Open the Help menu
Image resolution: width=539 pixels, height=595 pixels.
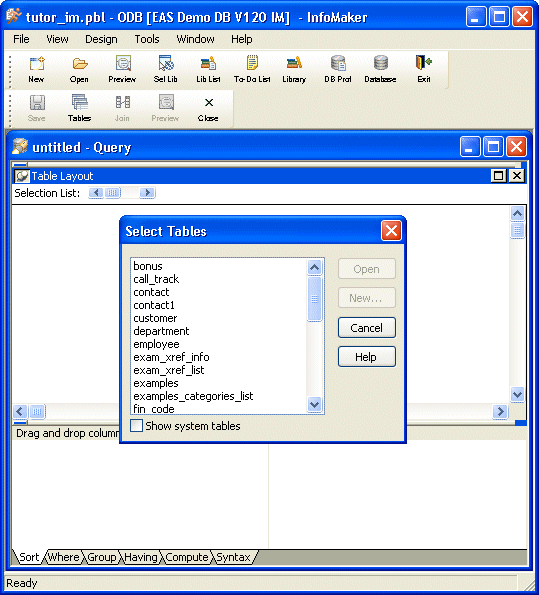(x=241, y=39)
